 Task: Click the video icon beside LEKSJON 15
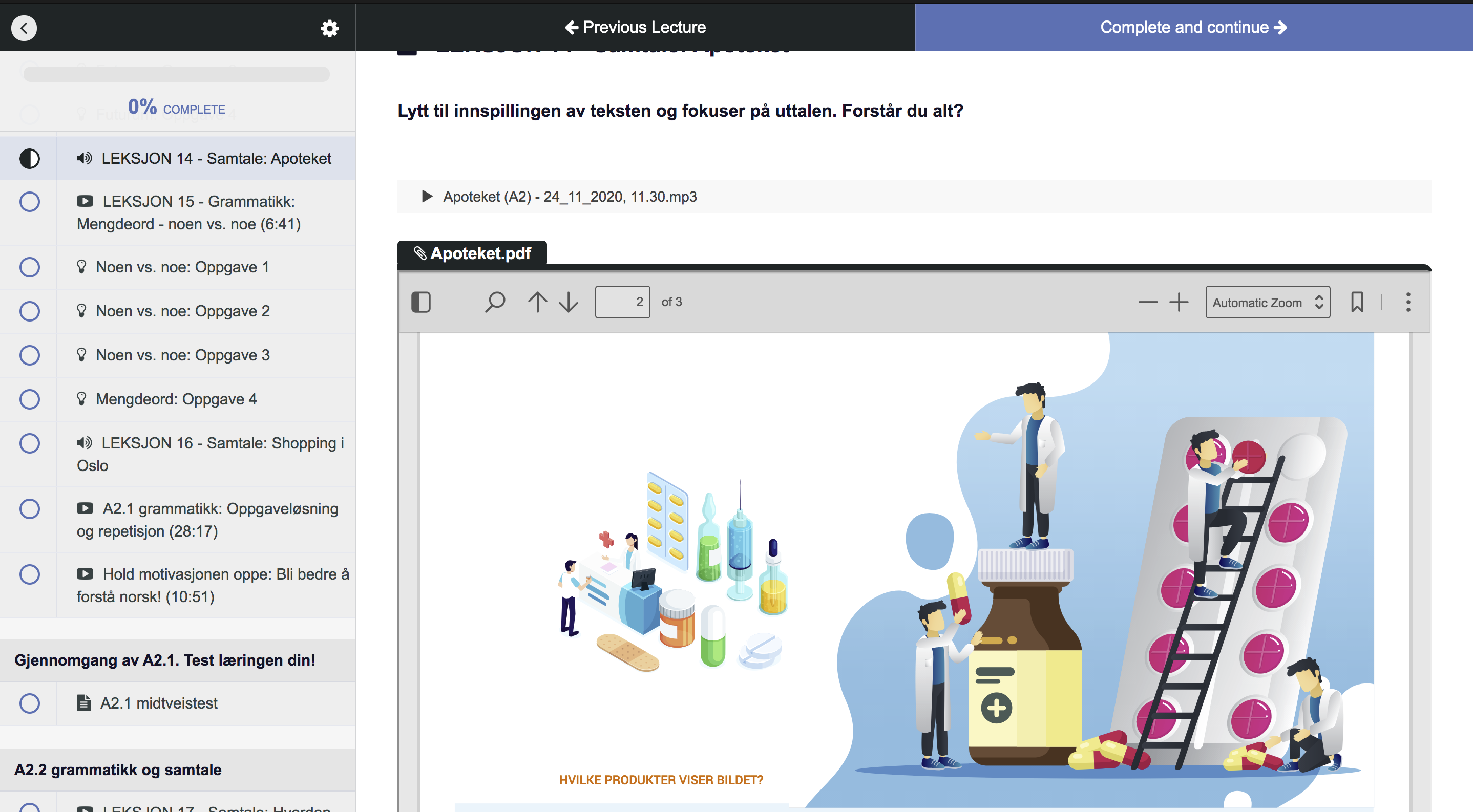[85, 201]
